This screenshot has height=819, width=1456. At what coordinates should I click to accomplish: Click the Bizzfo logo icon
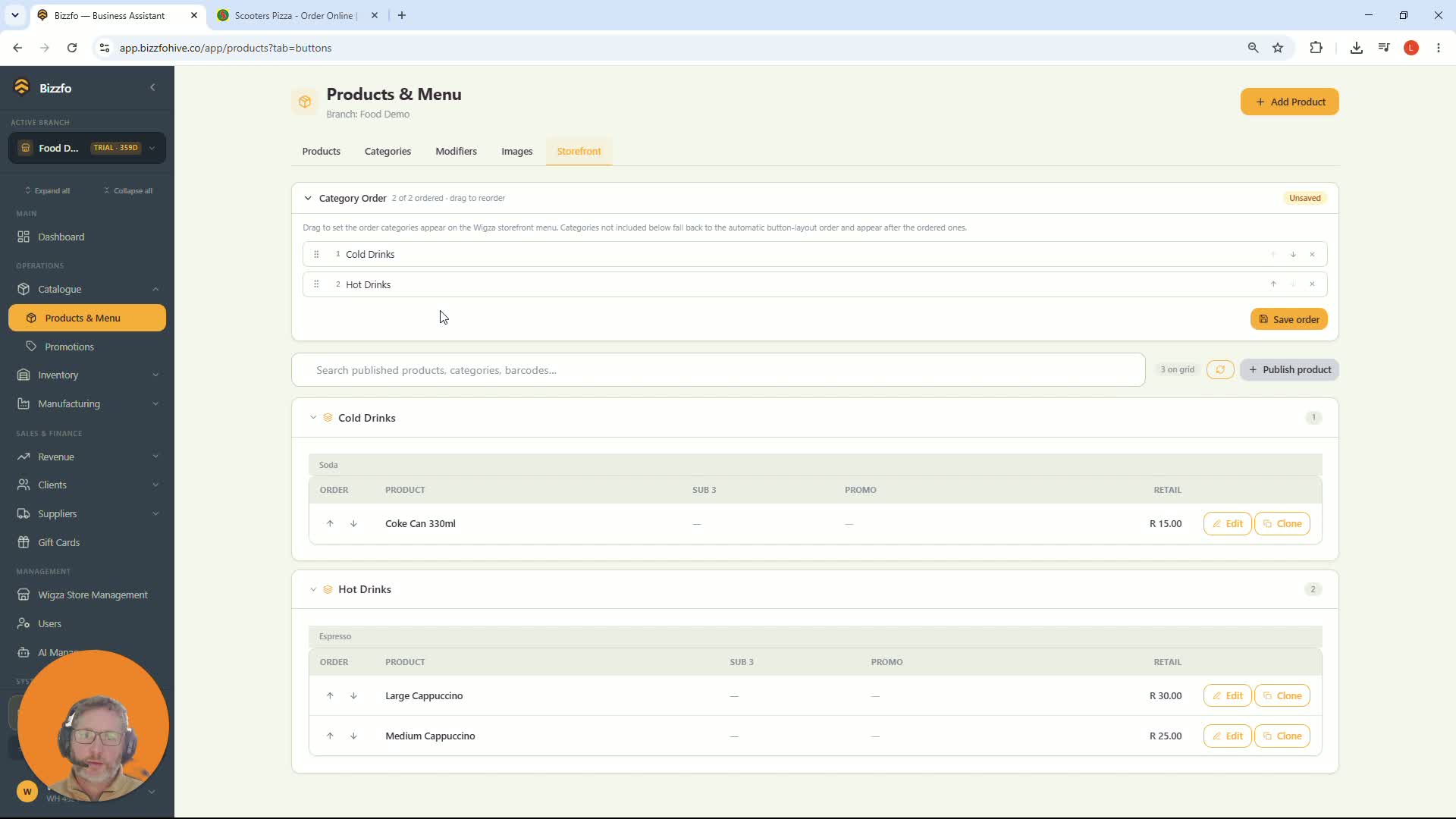(x=22, y=87)
